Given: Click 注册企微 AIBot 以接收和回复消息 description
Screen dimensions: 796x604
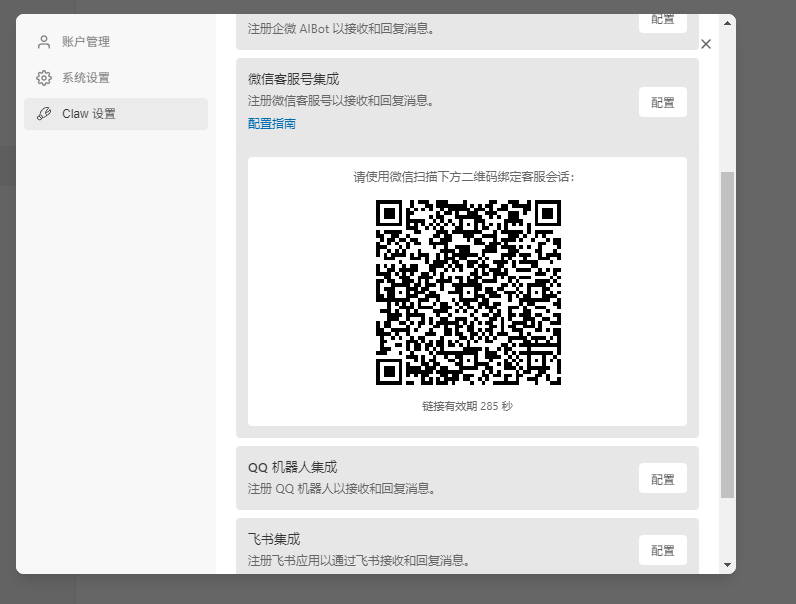Looking at the screenshot, I should coord(341,29).
